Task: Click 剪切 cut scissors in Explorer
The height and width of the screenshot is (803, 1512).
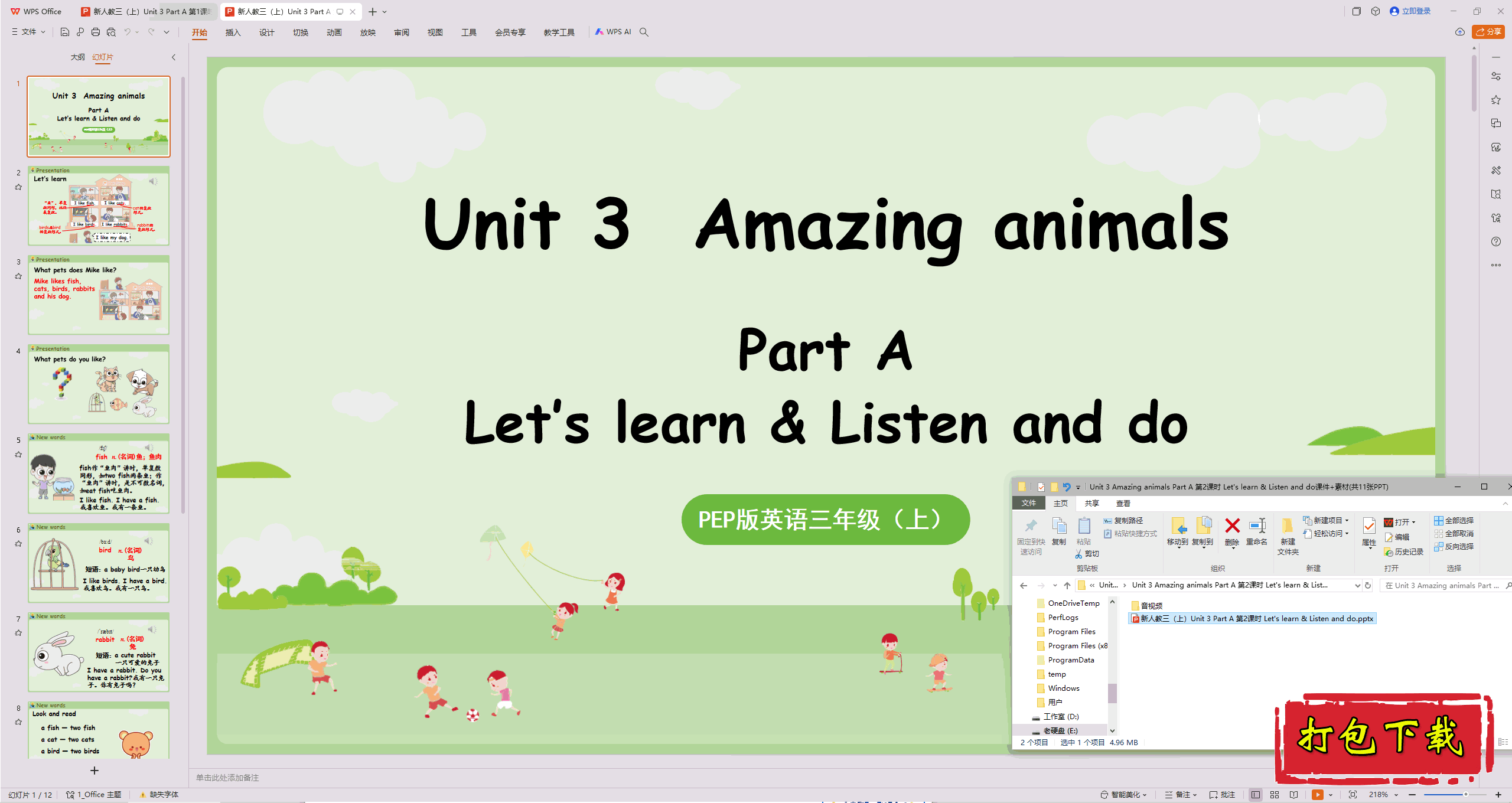Action: click(1087, 554)
